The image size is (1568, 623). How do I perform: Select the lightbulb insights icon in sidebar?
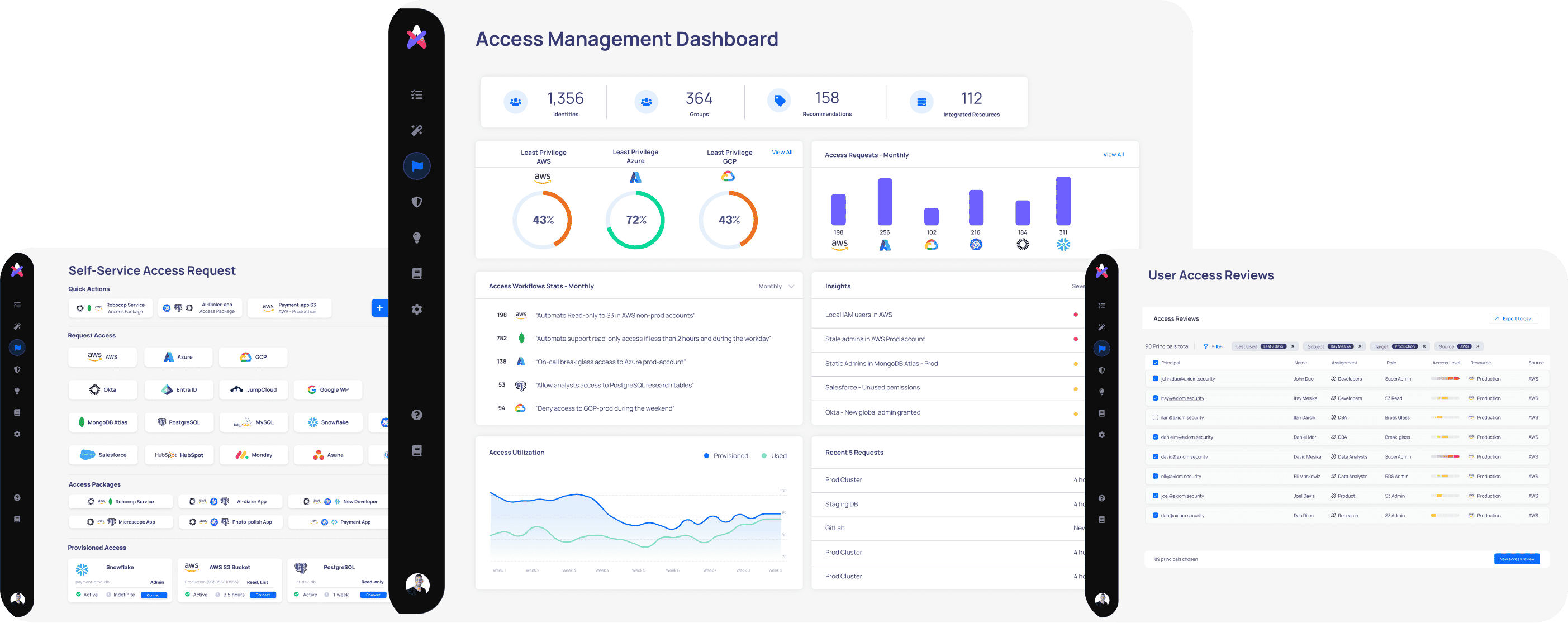click(417, 237)
